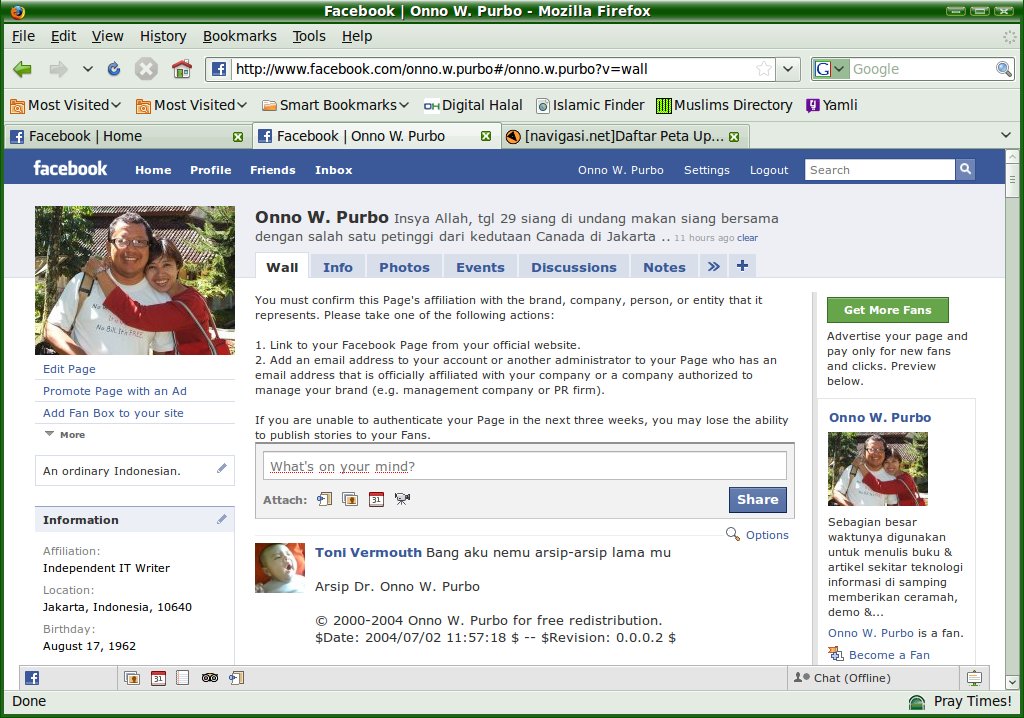Screen dimensions: 1024x718
Task: Click the Facebook search magnifier button
Action: click(965, 170)
